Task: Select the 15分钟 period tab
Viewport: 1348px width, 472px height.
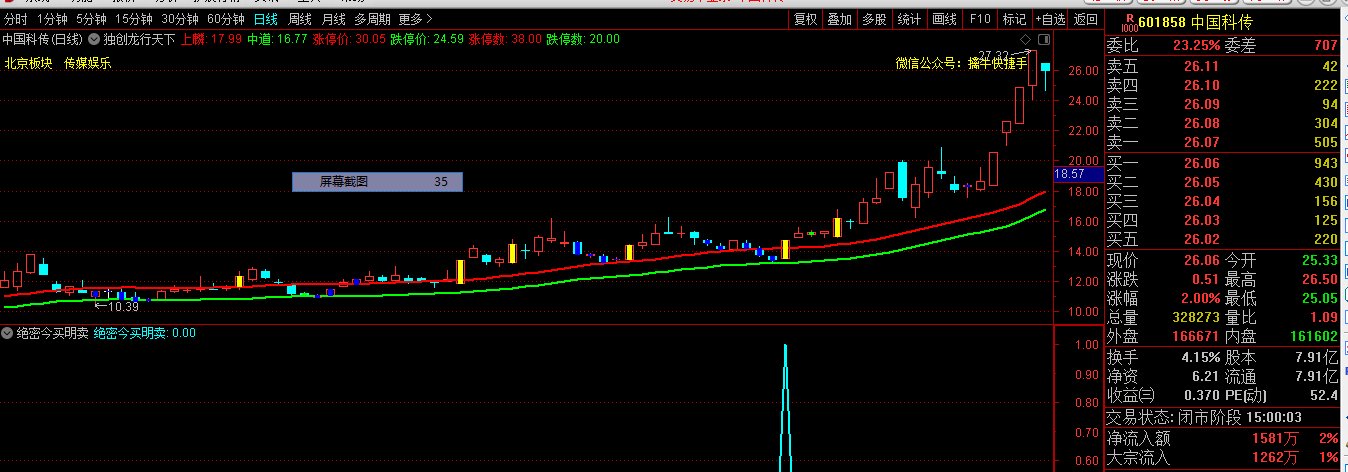Action: (x=133, y=19)
